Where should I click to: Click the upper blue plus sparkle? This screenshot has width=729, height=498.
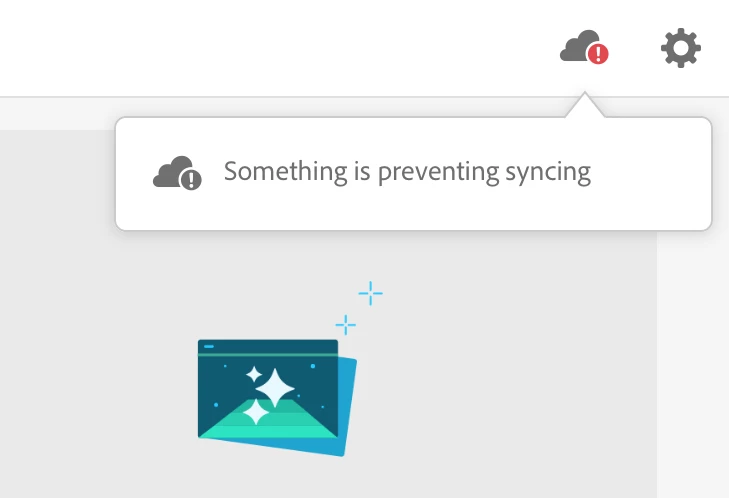click(x=371, y=293)
